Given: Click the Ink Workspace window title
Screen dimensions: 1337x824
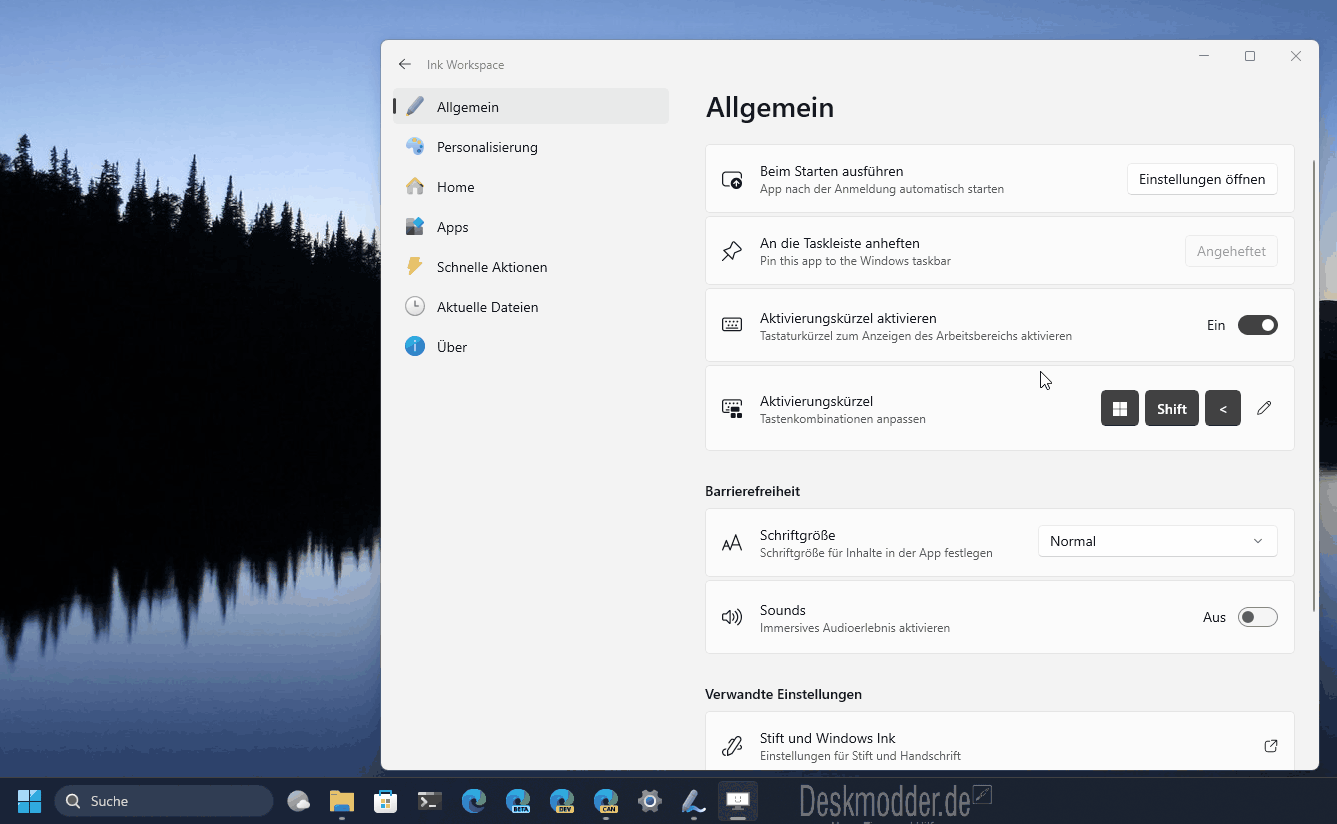Looking at the screenshot, I should pos(465,65).
